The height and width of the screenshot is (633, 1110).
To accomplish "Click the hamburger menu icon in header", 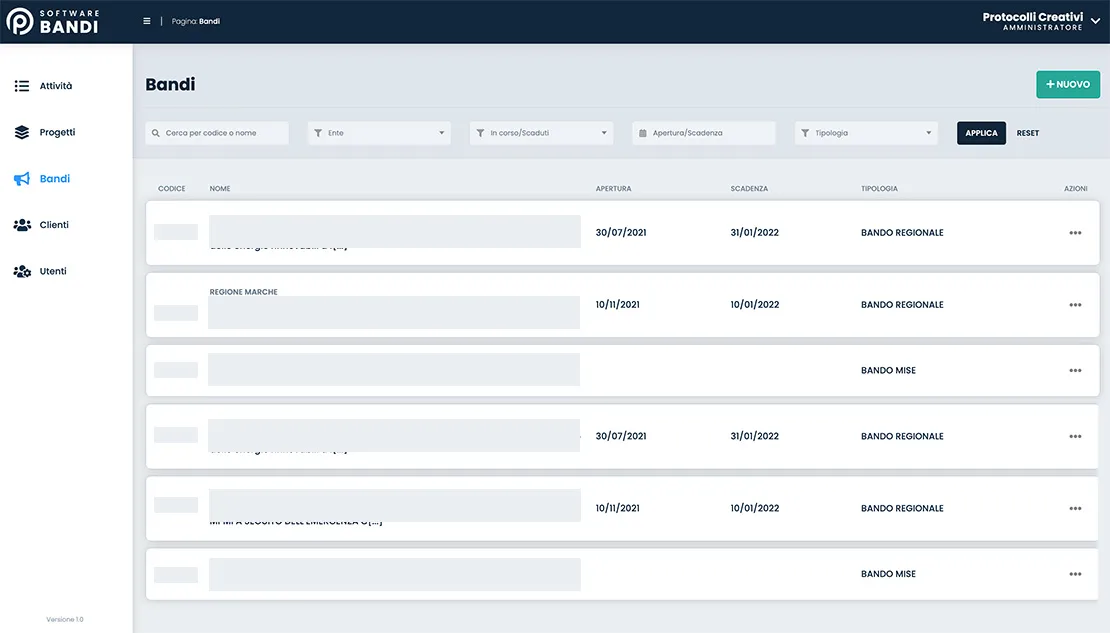I will pos(147,21).
